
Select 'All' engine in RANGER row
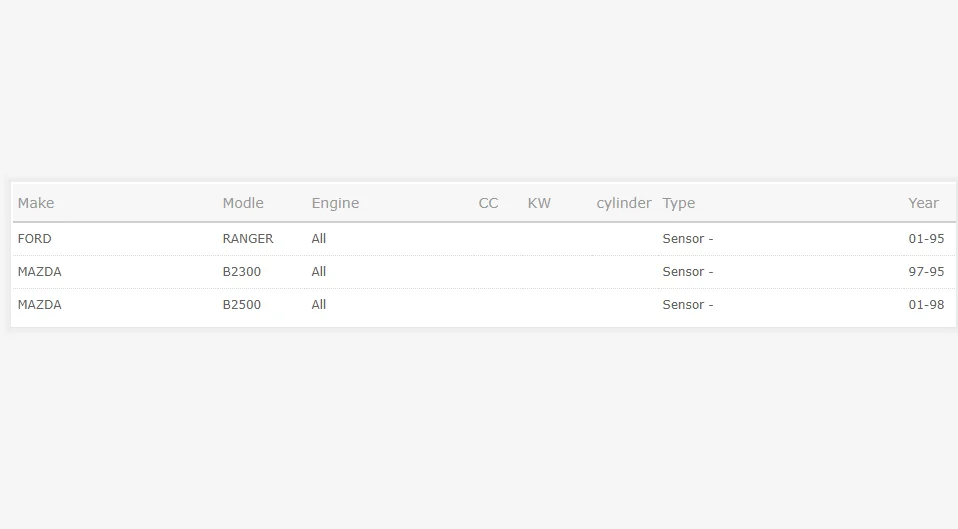tap(319, 239)
